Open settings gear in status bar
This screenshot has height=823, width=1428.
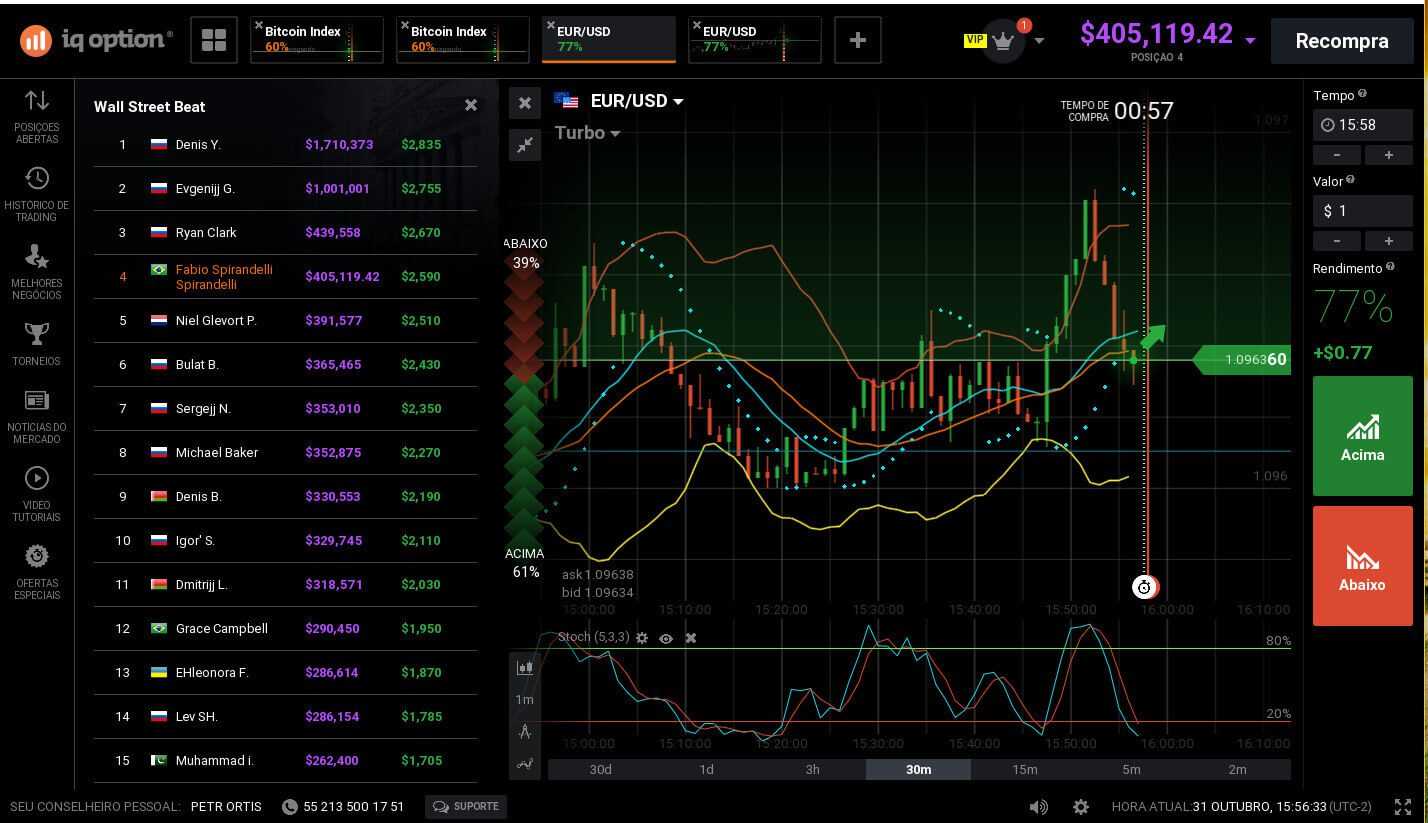point(1081,806)
